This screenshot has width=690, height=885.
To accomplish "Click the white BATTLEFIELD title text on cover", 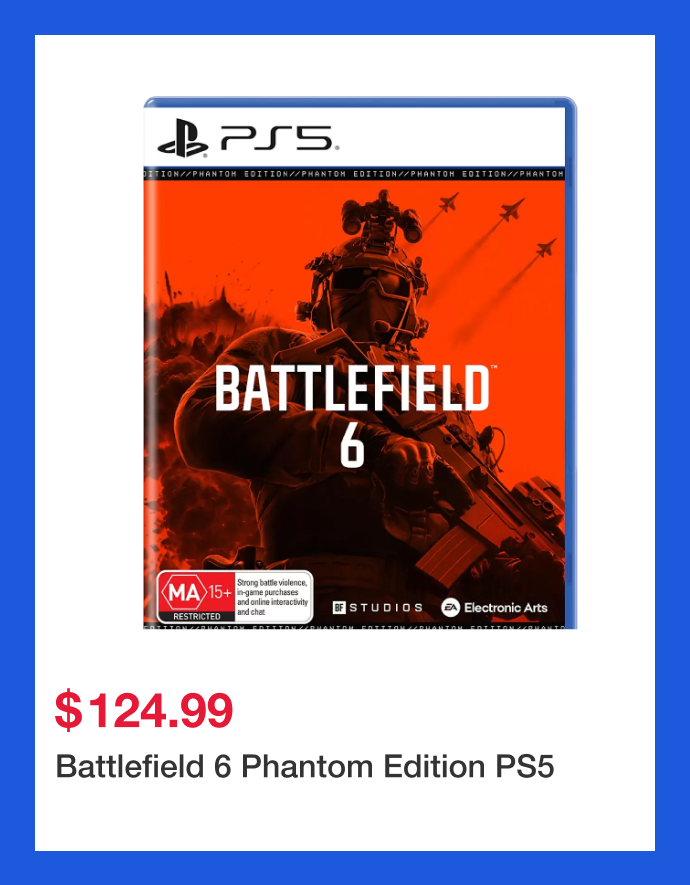I will pyautogui.click(x=352, y=390).
